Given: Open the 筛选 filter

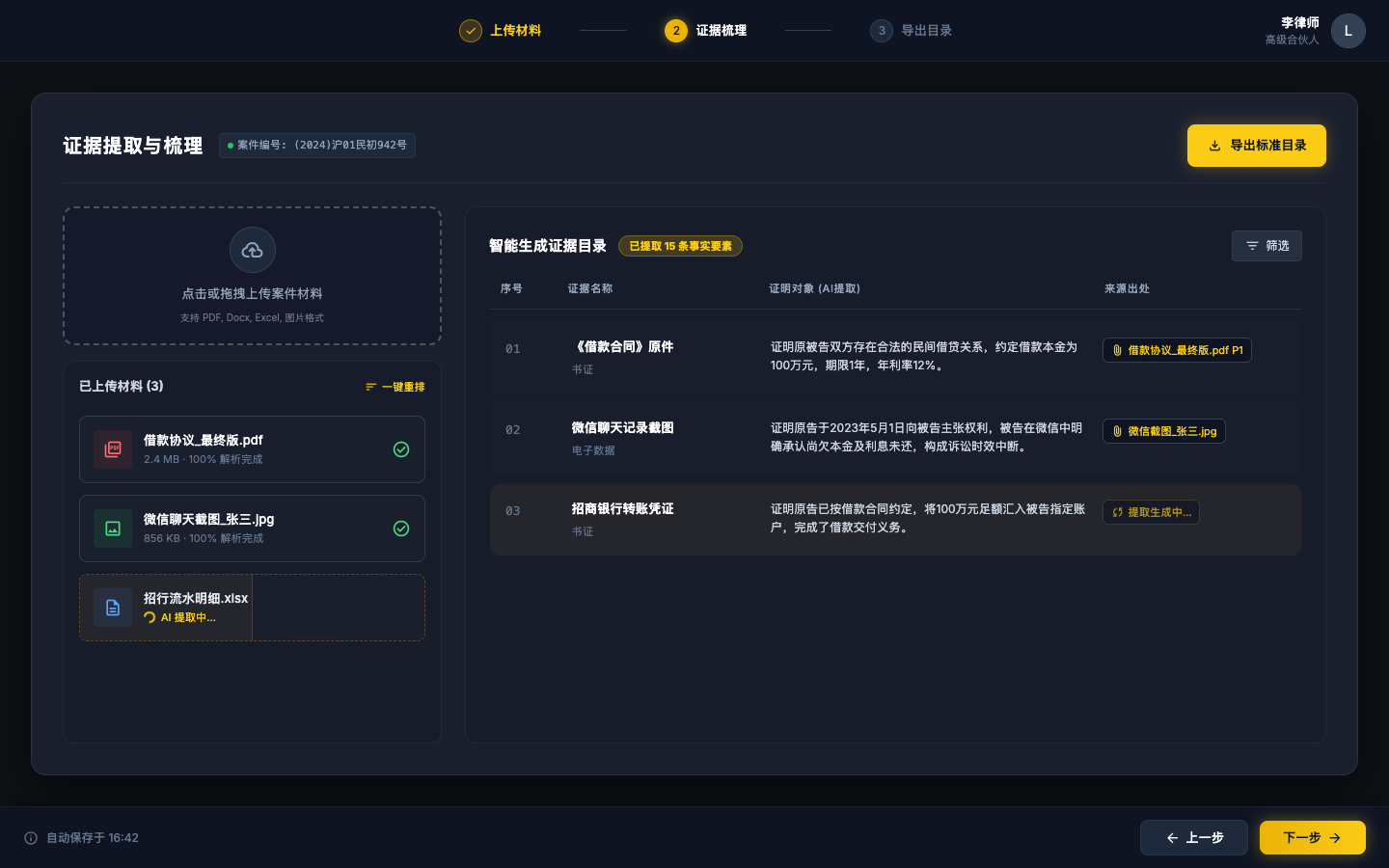Looking at the screenshot, I should 1266,246.
